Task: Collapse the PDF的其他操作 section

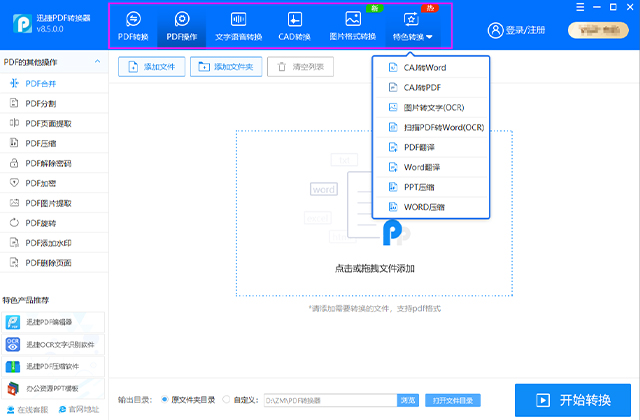Action: [x=97, y=62]
